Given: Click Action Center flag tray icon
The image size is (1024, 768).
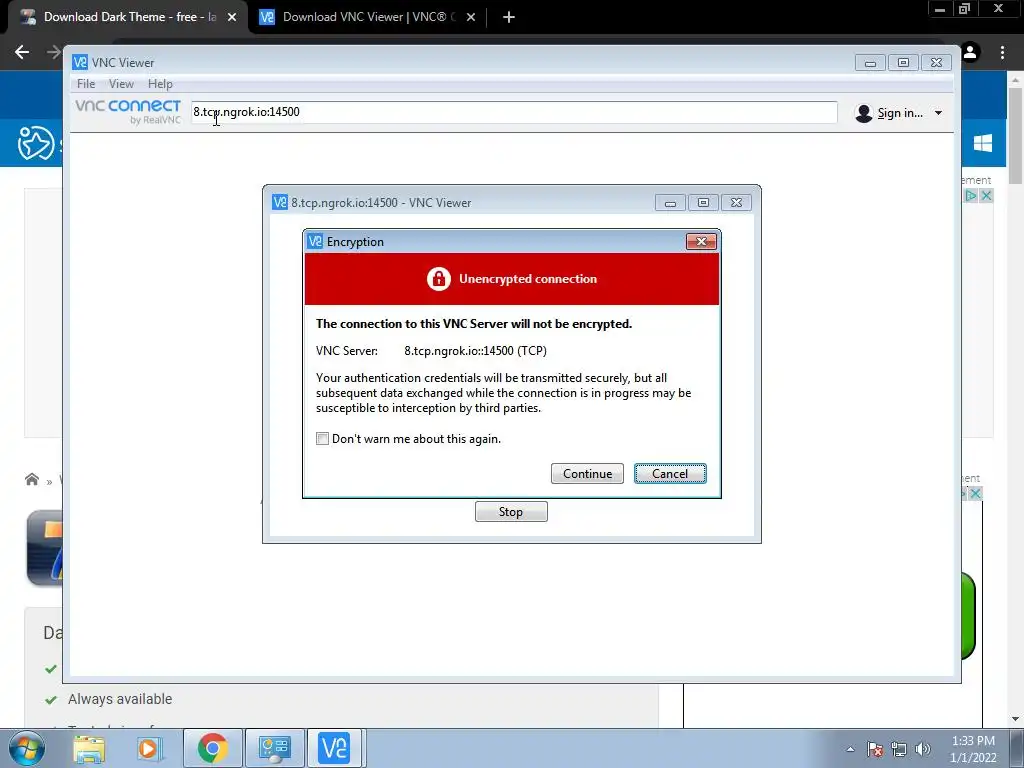Looking at the screenshot, I should (875, 749).
